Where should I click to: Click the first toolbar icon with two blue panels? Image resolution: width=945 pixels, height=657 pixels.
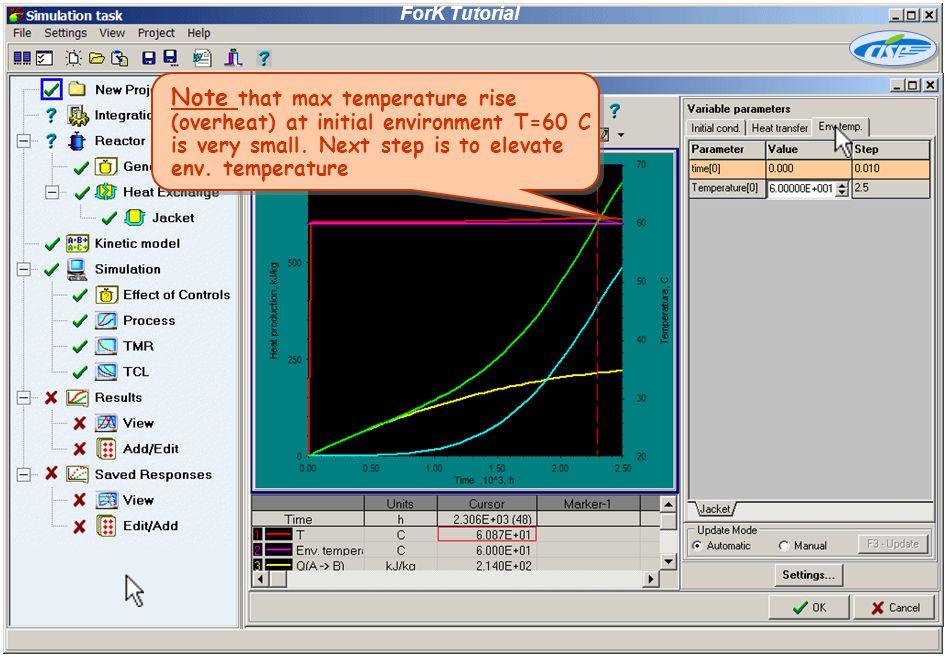point(22,58)
